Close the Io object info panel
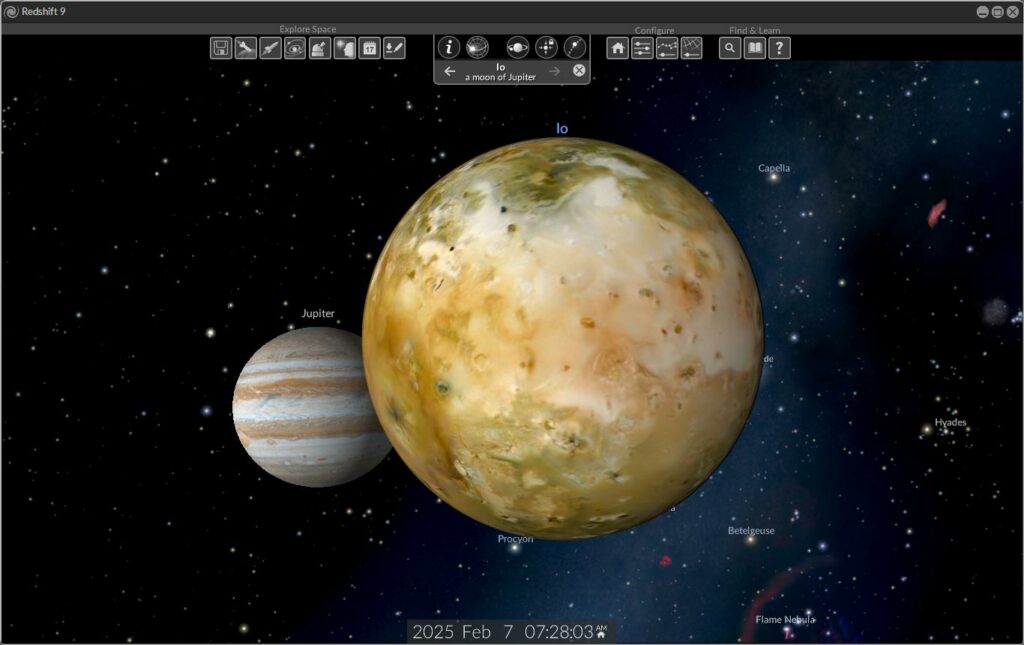 point(578,71)
